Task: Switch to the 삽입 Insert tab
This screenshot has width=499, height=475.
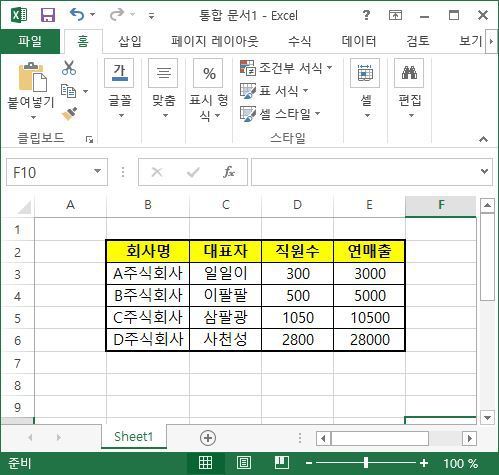Action: (x=130, y=41)
